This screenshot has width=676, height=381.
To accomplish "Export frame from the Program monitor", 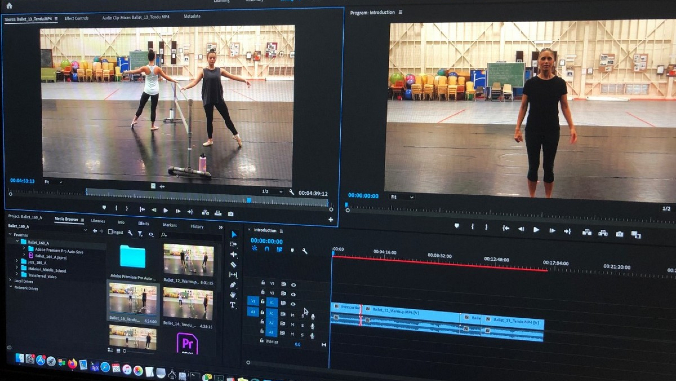I will coord(620,234).
